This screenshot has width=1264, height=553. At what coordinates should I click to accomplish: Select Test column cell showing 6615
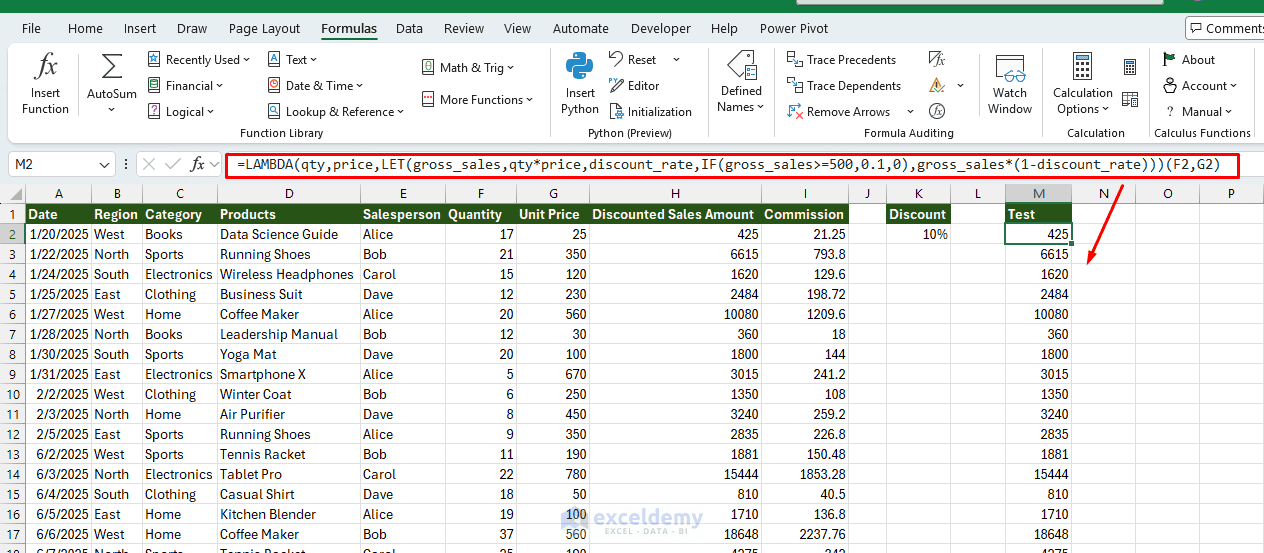(1038, 254)
